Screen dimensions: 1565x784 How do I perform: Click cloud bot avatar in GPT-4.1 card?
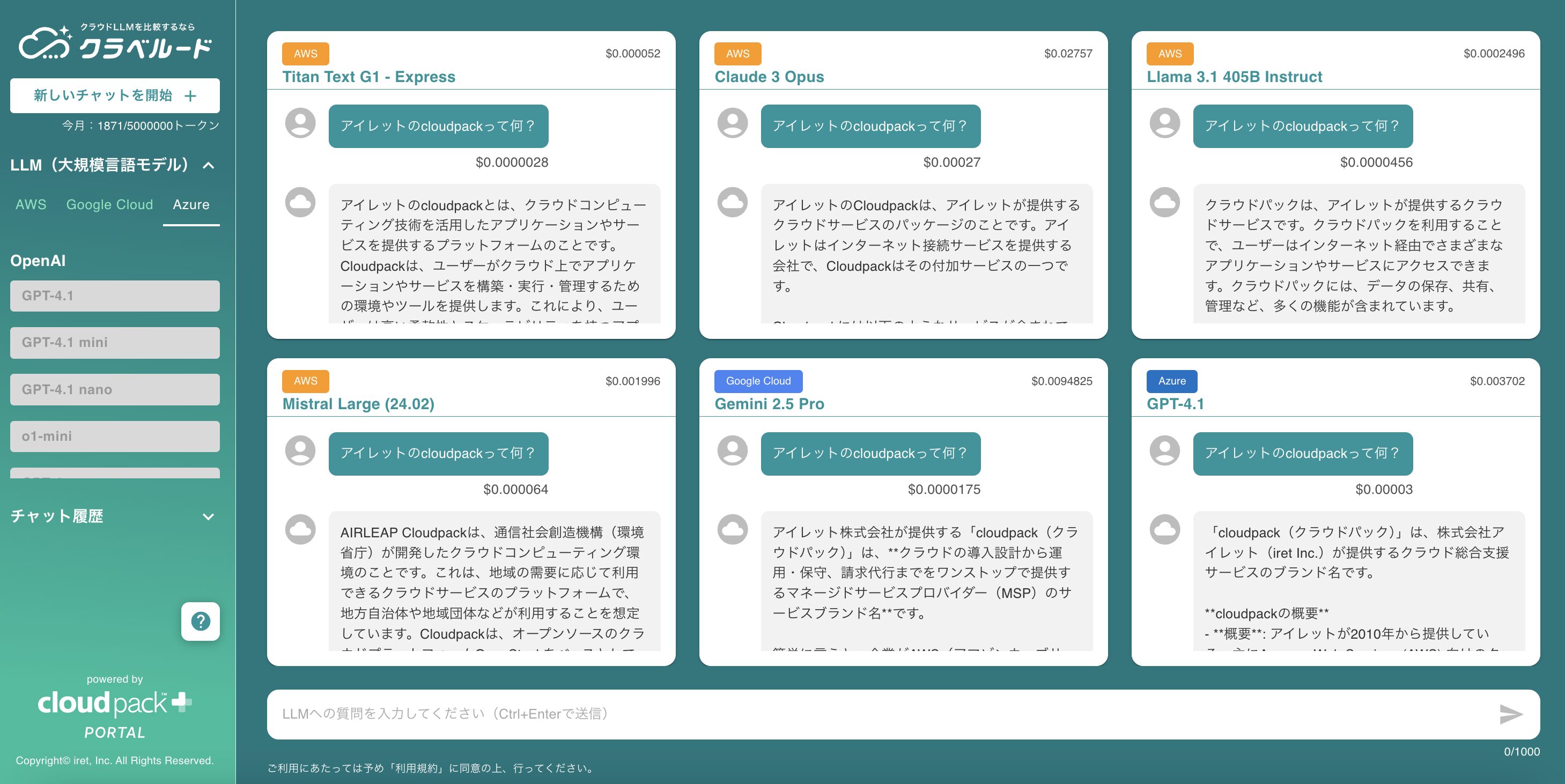[x=1165, y=530]
